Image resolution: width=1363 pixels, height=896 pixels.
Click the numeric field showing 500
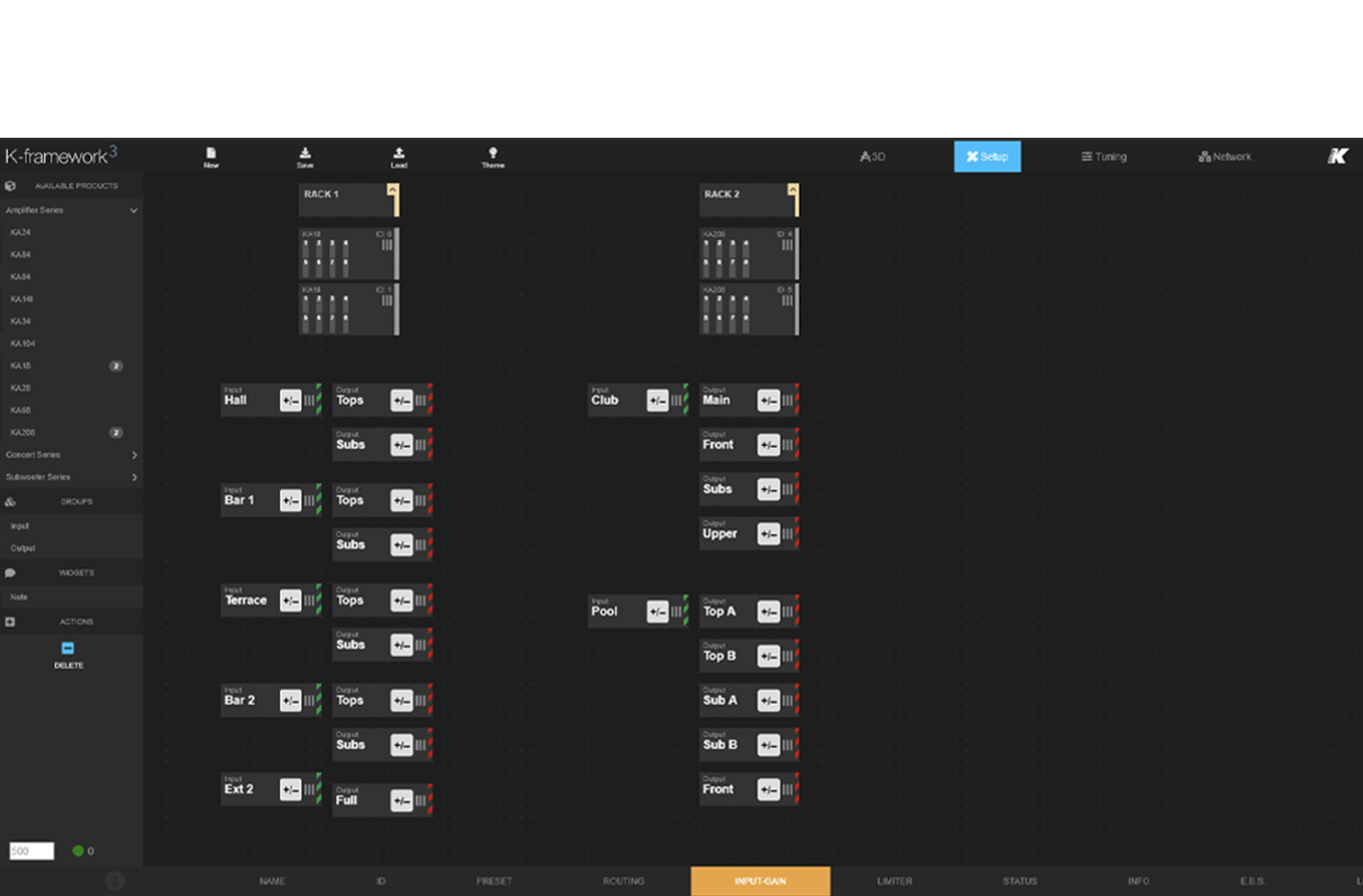31,851
